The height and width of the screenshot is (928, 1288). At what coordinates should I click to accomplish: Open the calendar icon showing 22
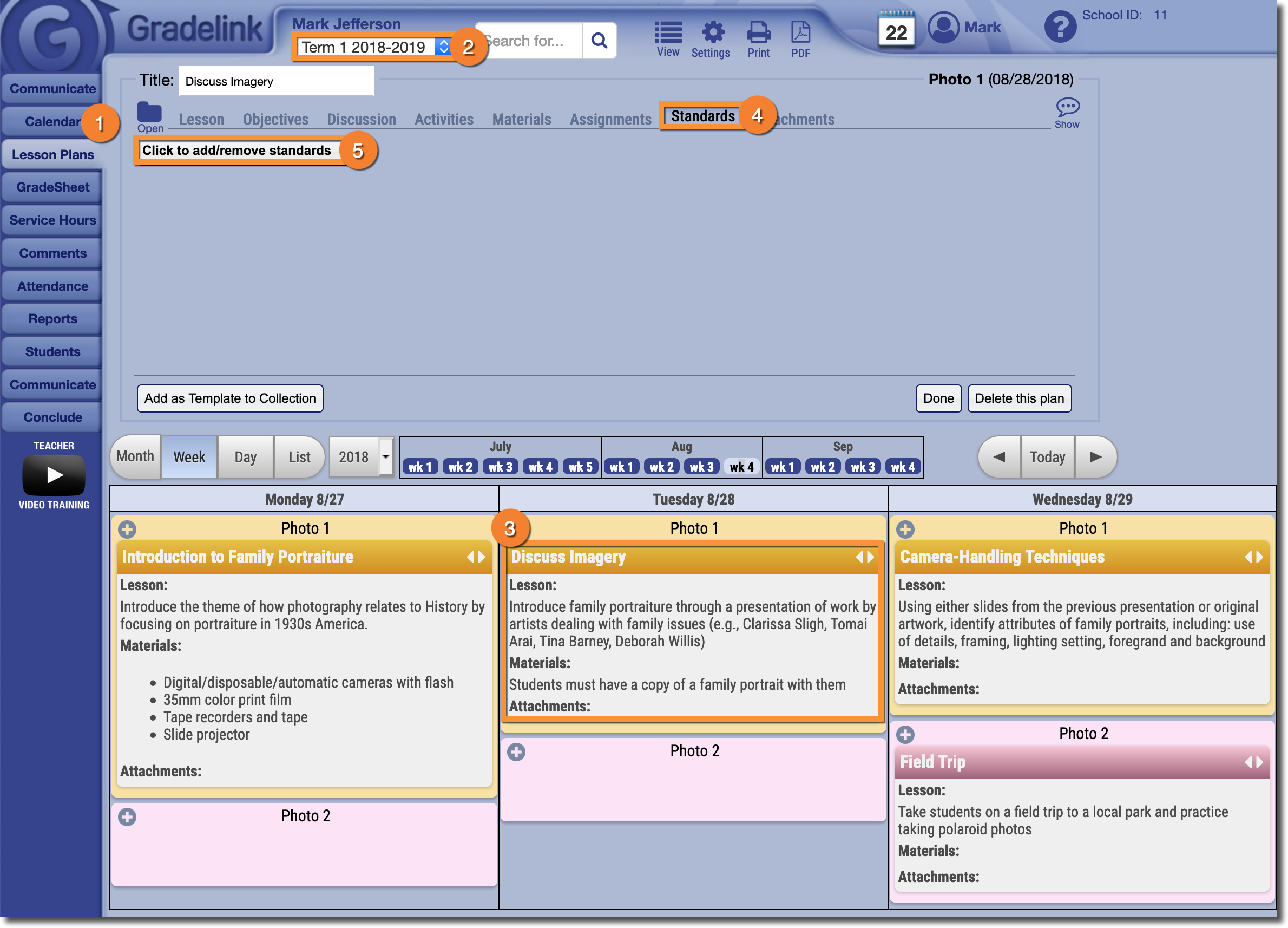point(896,30)
